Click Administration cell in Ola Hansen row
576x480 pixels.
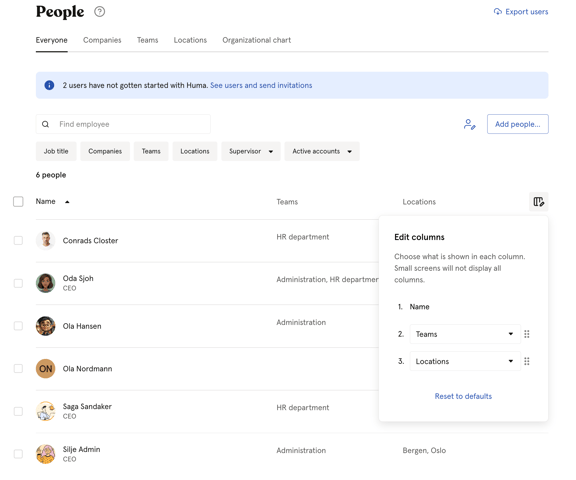[301, 322]
